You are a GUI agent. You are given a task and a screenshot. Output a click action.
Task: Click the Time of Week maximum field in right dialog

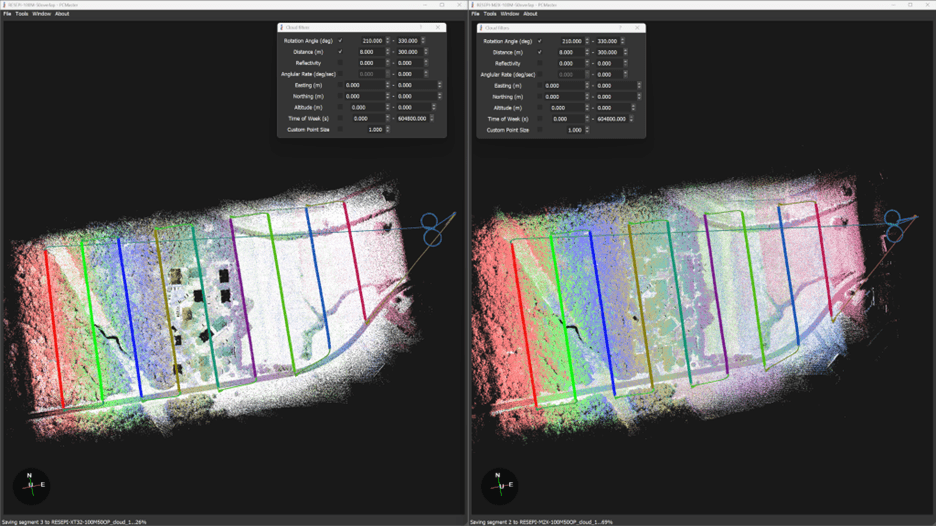tap(611, 119)
